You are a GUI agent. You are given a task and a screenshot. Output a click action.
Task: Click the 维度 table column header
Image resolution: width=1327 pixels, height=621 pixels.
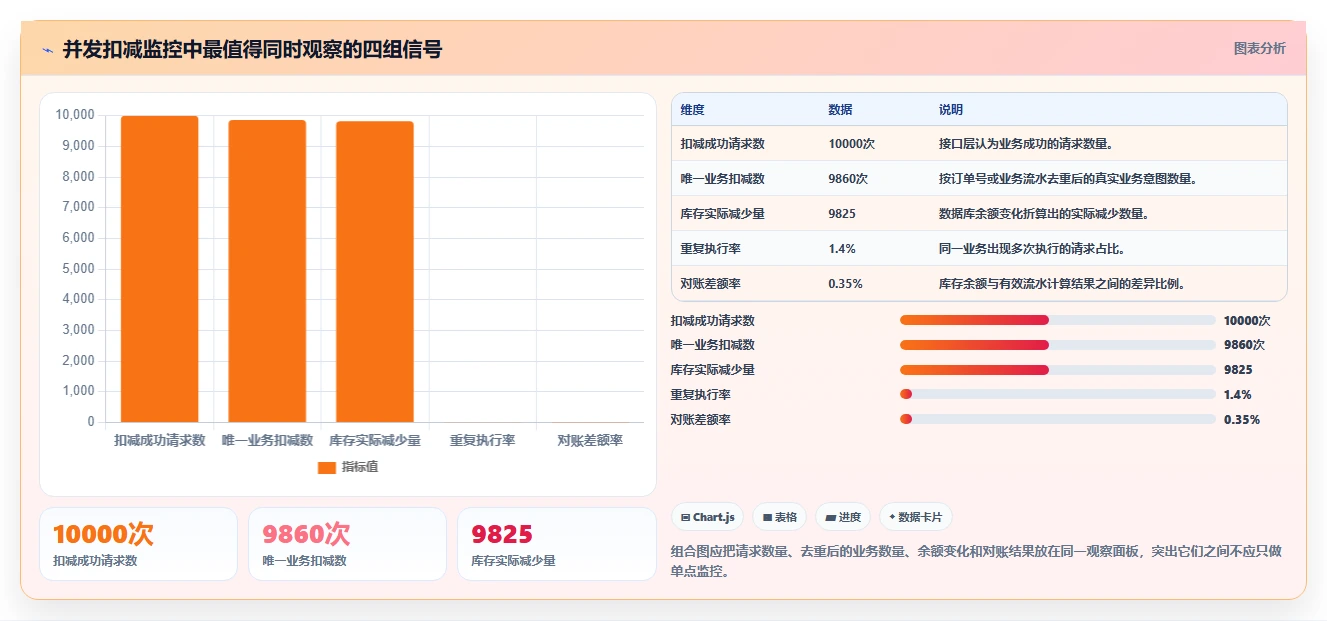(693, 110)
